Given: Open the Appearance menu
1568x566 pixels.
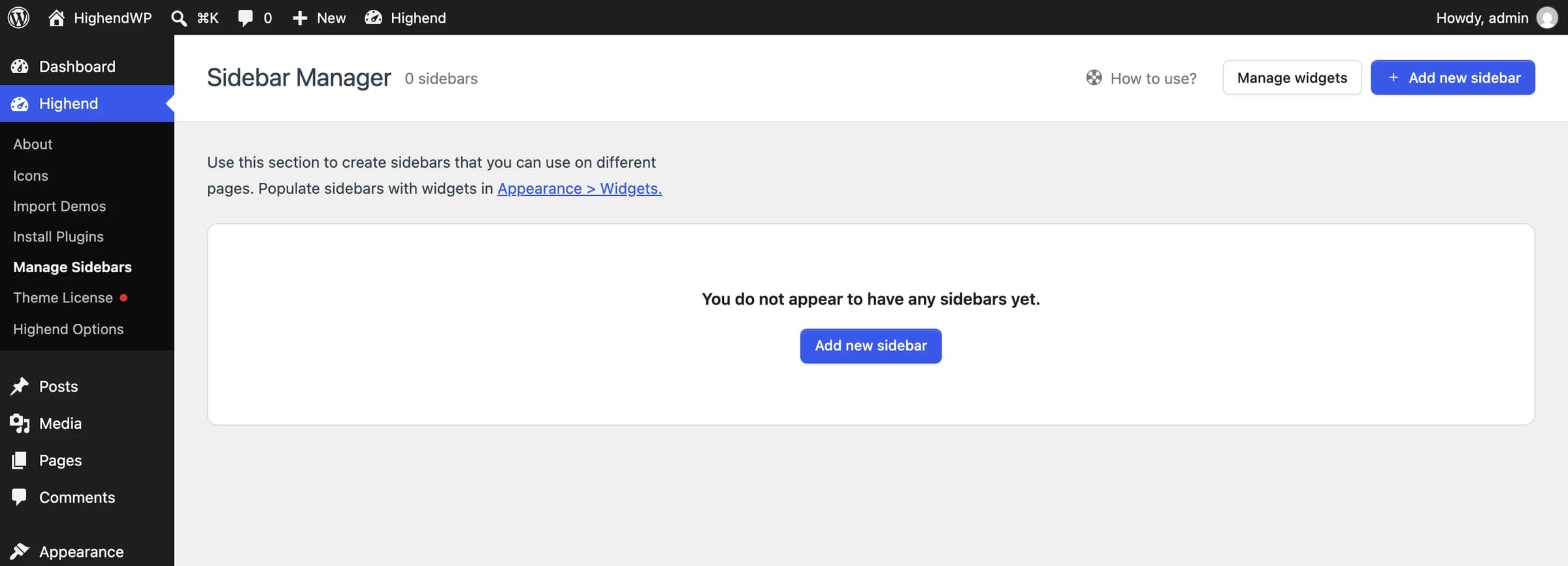Looking at the screenshot, I should [87, 552].
